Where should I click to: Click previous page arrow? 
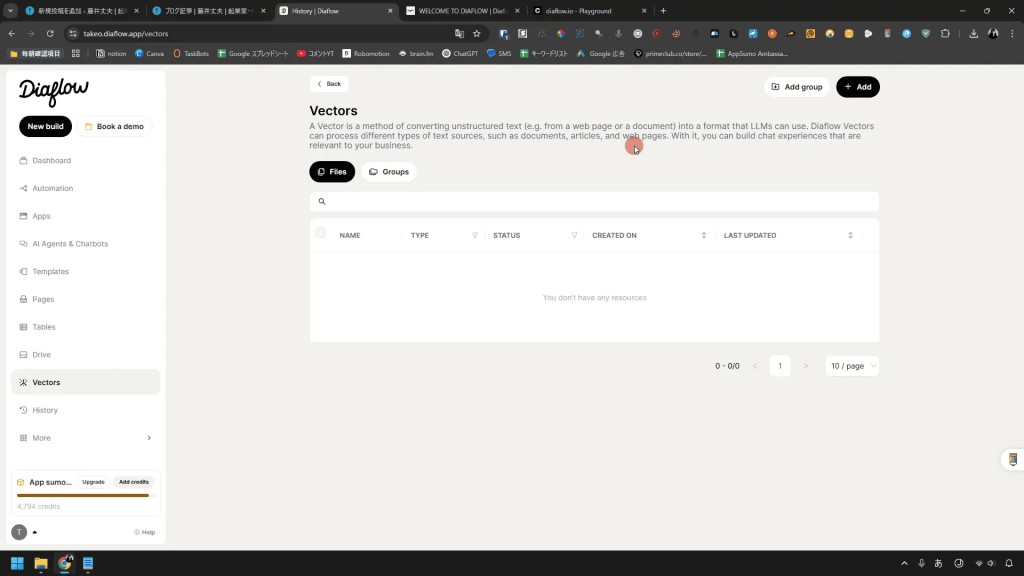755,366
